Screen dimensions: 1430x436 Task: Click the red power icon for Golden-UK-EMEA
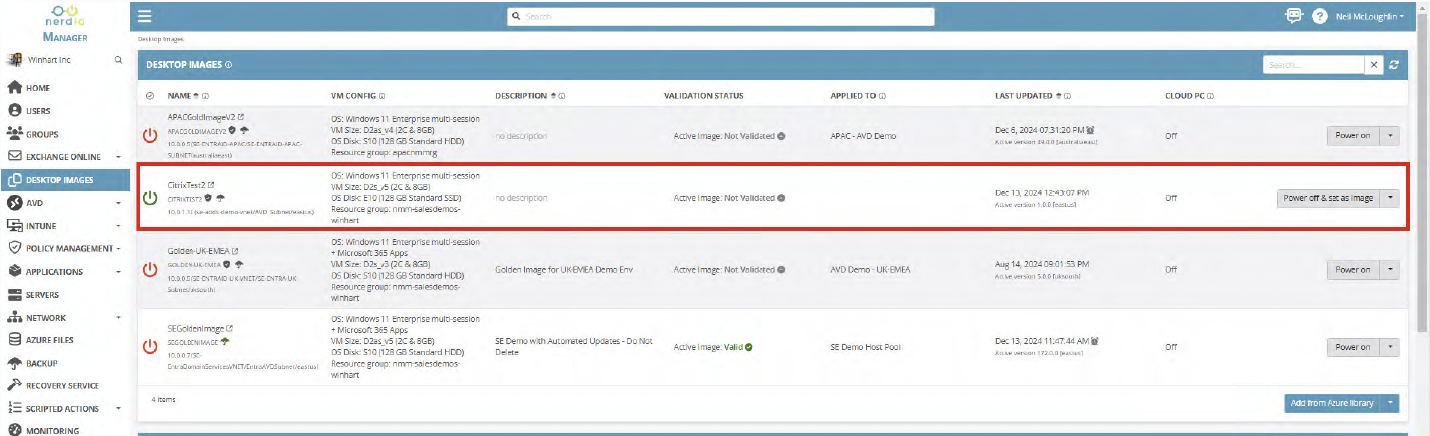pyautogui.click(x=150, y=269)
